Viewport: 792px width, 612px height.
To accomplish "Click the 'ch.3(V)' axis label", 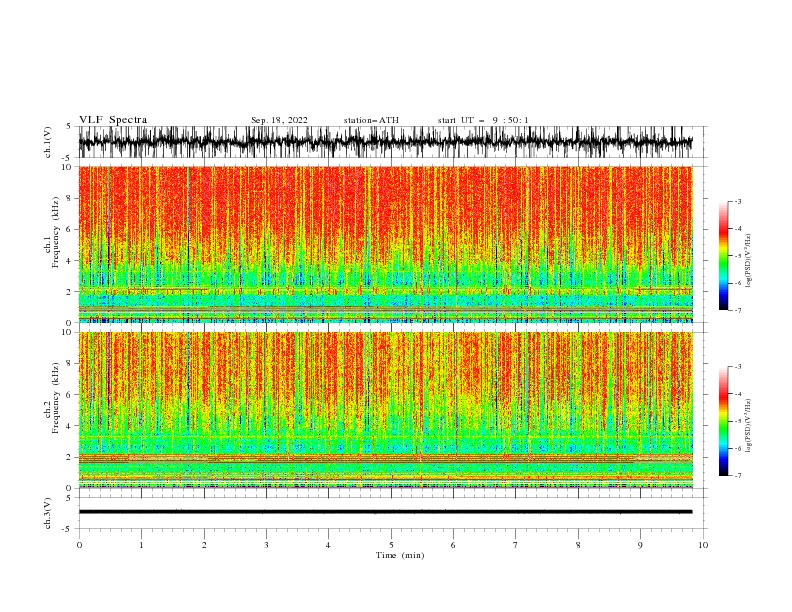I will [48, 513].
